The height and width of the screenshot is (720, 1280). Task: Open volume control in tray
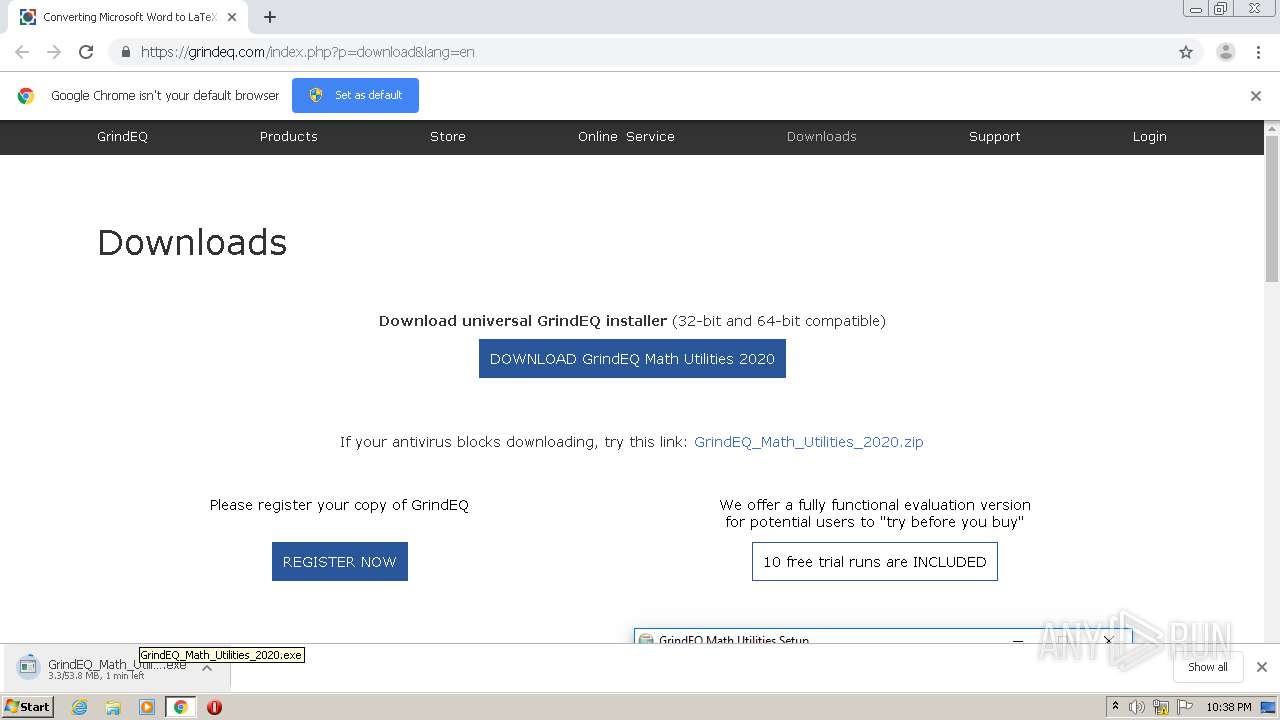pyautogui.click(x=1137, y=707)
